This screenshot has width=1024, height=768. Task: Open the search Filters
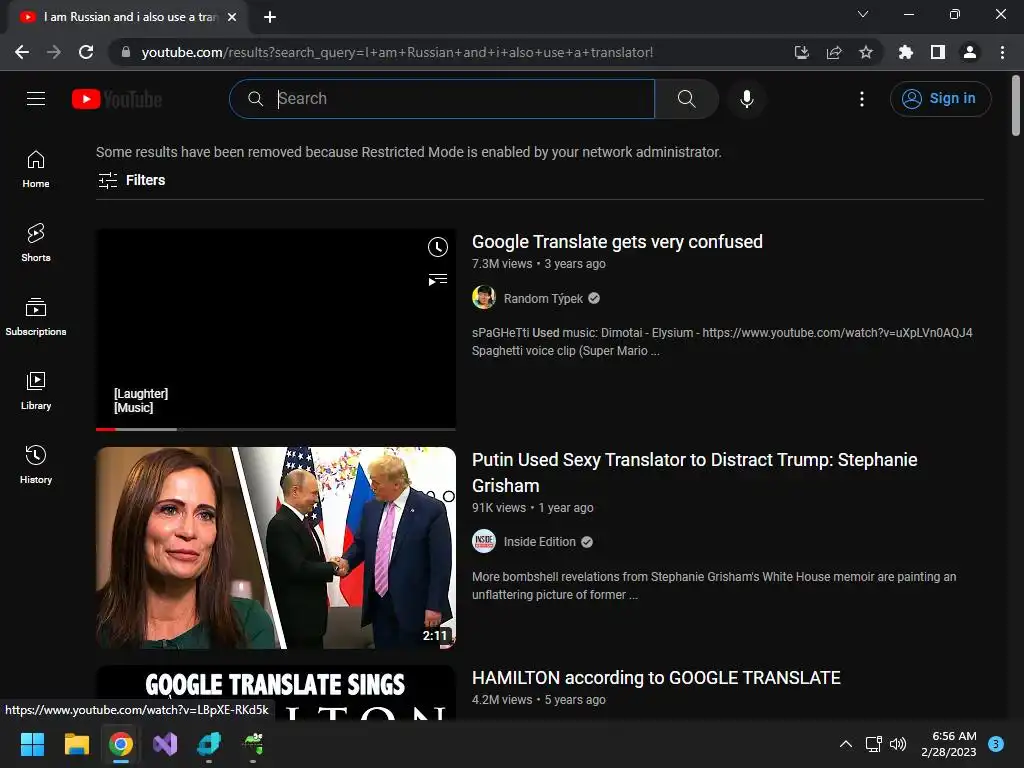coord(131,180)
